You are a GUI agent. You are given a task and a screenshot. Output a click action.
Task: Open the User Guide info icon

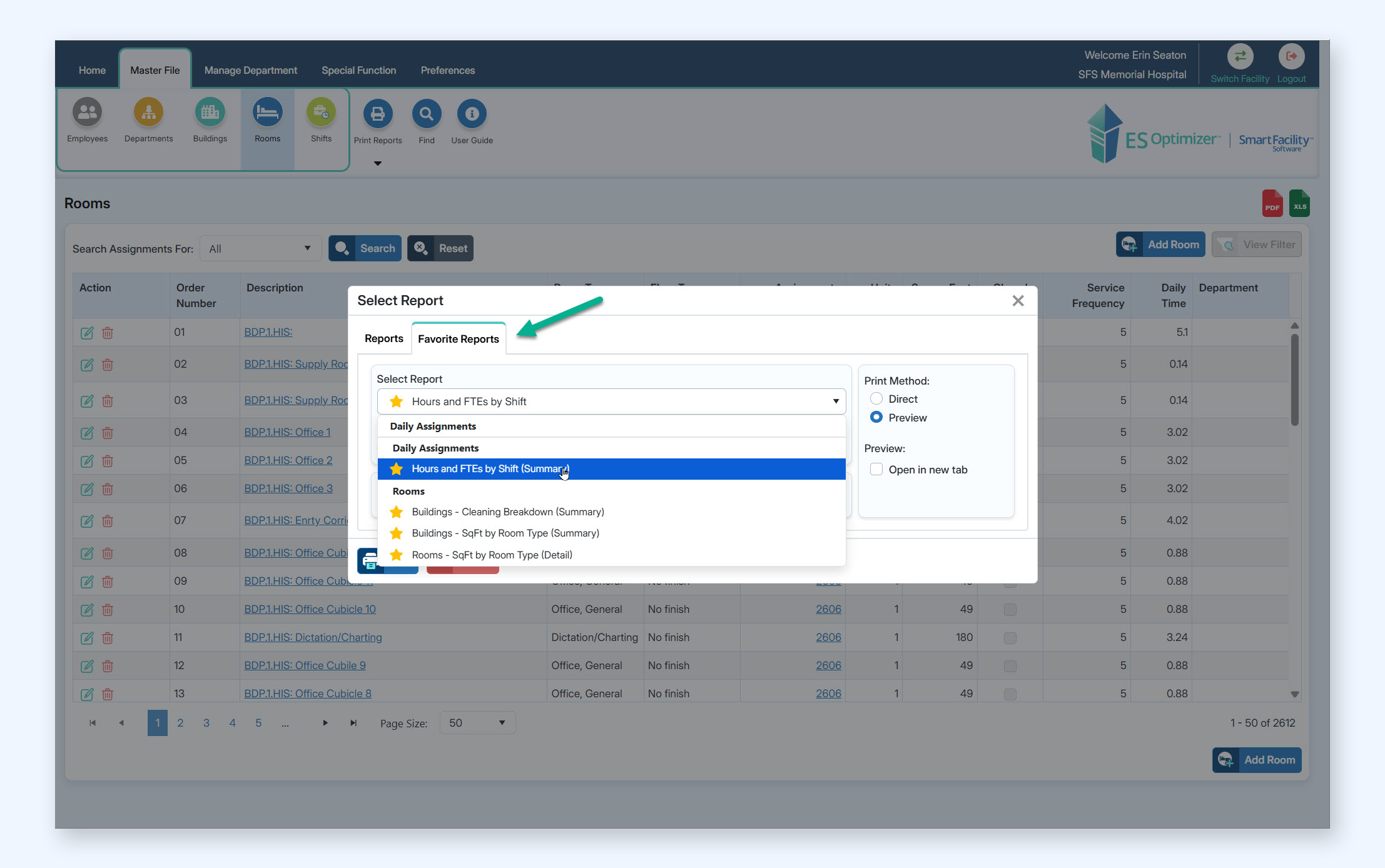(x=472, y=114)
